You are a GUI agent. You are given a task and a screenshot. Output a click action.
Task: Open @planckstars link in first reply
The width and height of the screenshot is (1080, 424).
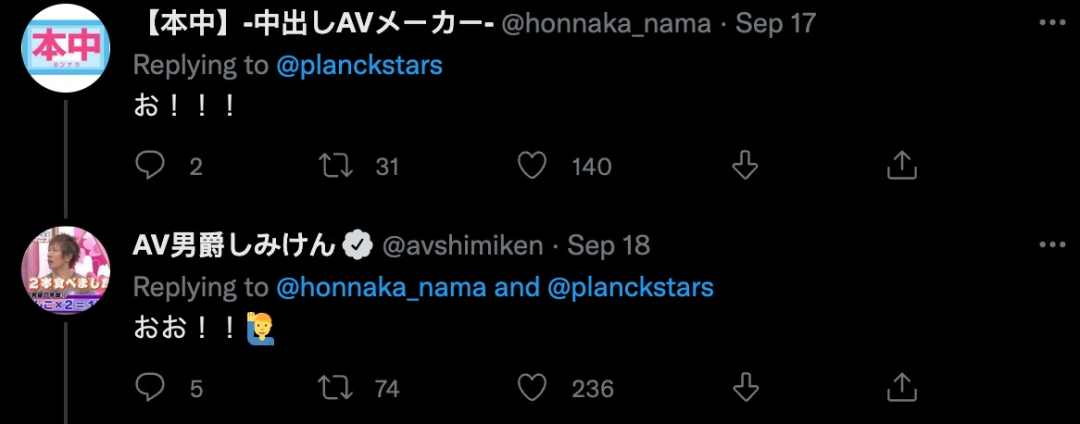[x=358, y=65]
